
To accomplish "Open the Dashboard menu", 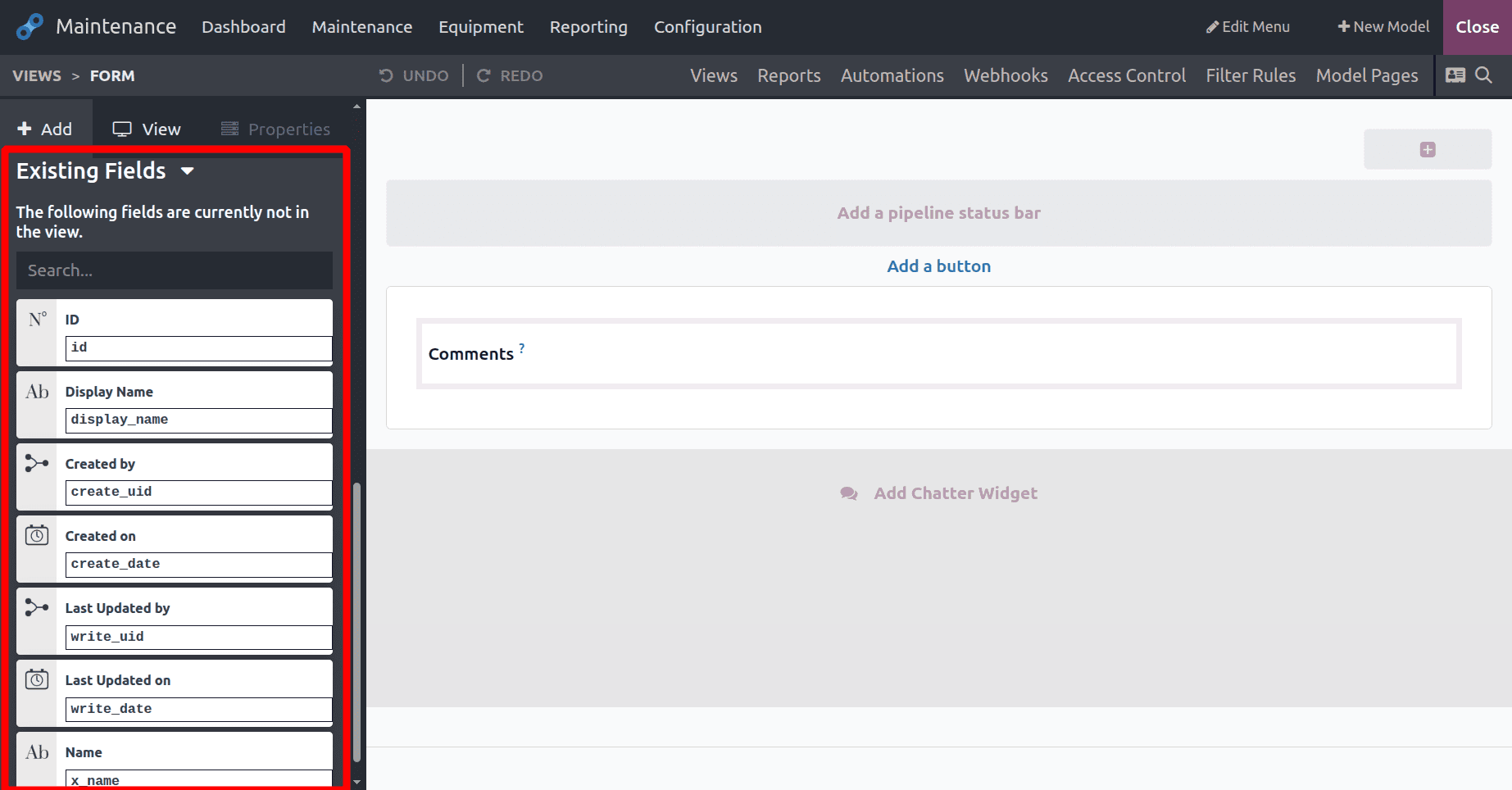I will tap(244, 27).
